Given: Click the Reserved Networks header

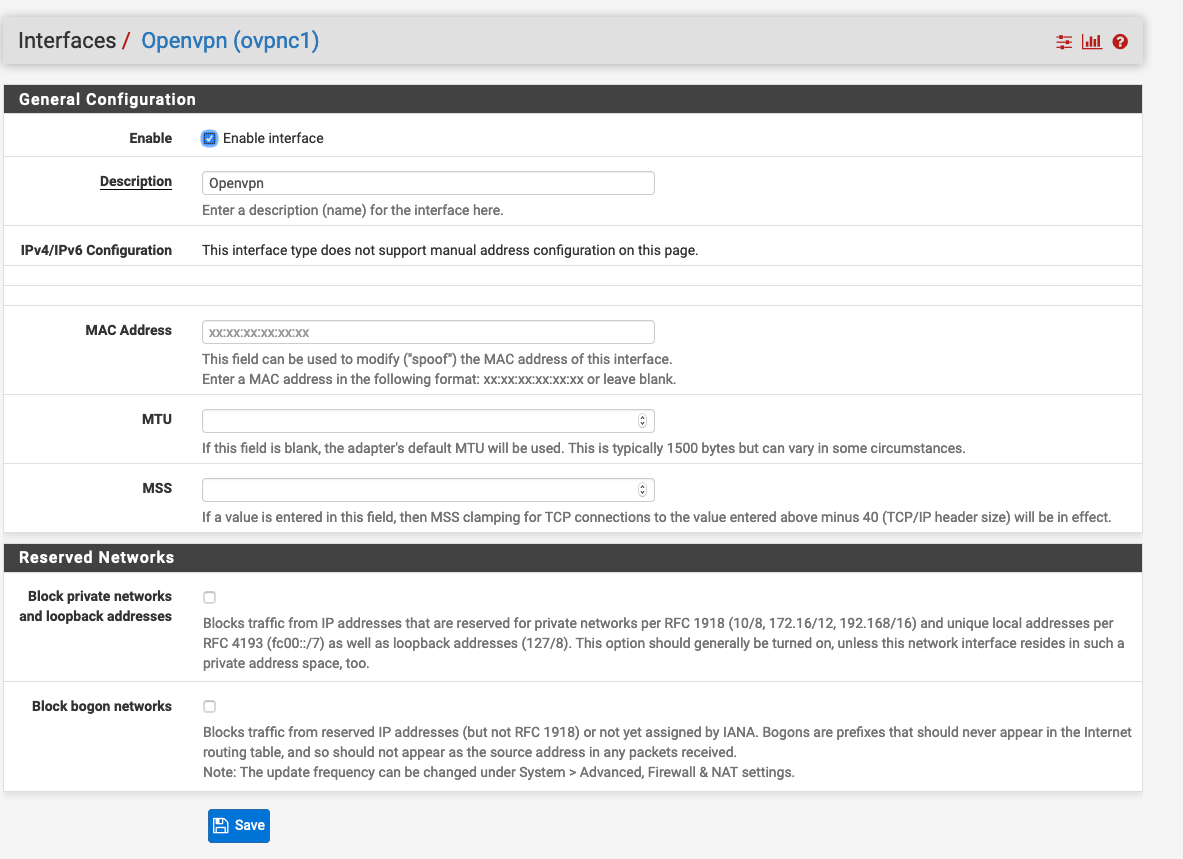Looking at the screenshot, I should [x=97, y=557].
